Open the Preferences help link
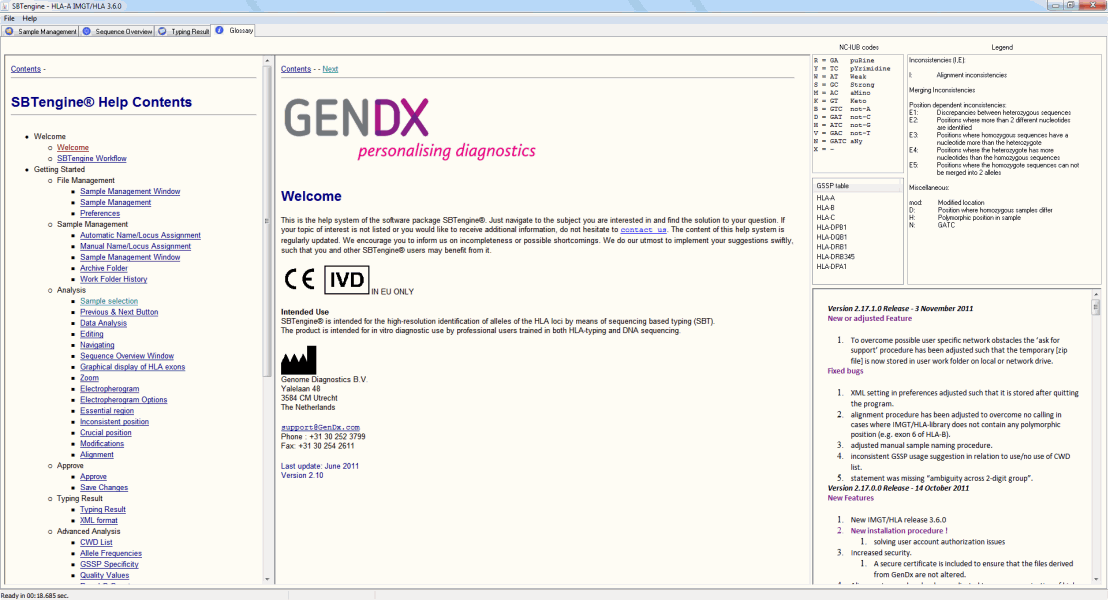Screen dimensions: 1108x600 coord(100,213)
